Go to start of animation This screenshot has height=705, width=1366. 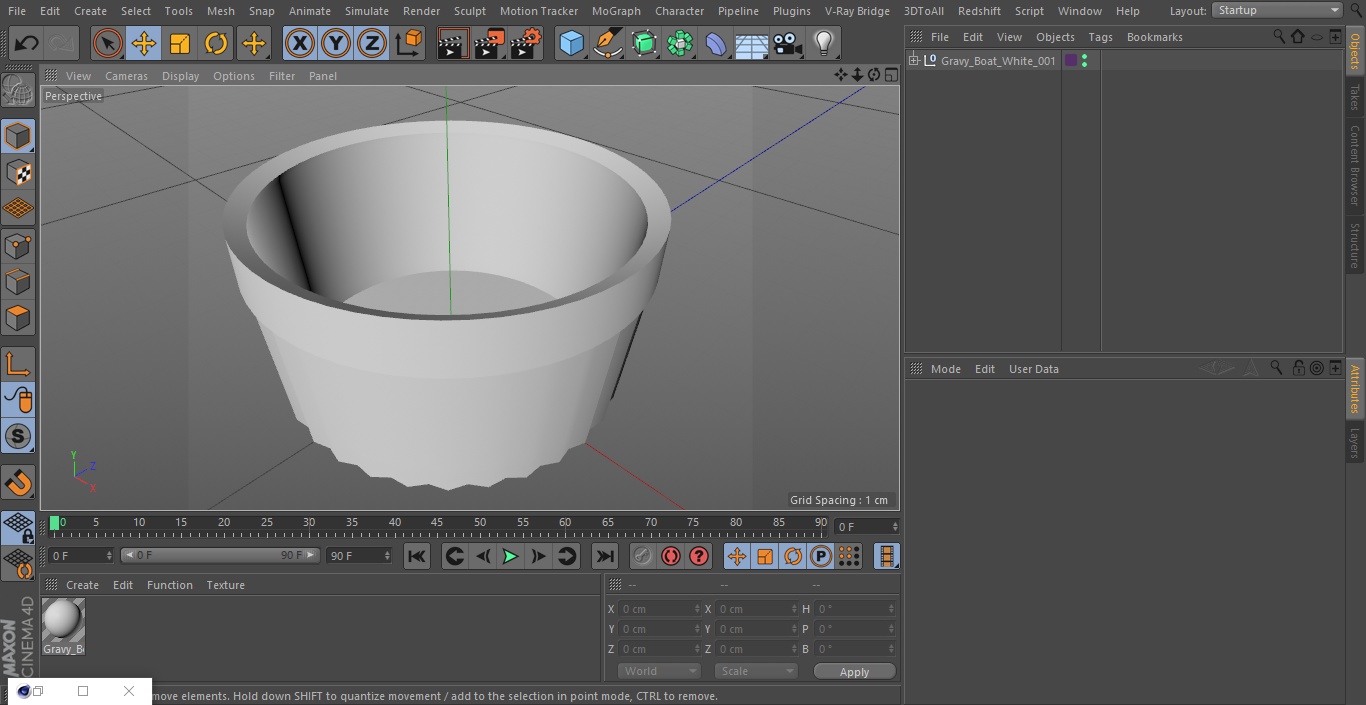coord(417,556)
